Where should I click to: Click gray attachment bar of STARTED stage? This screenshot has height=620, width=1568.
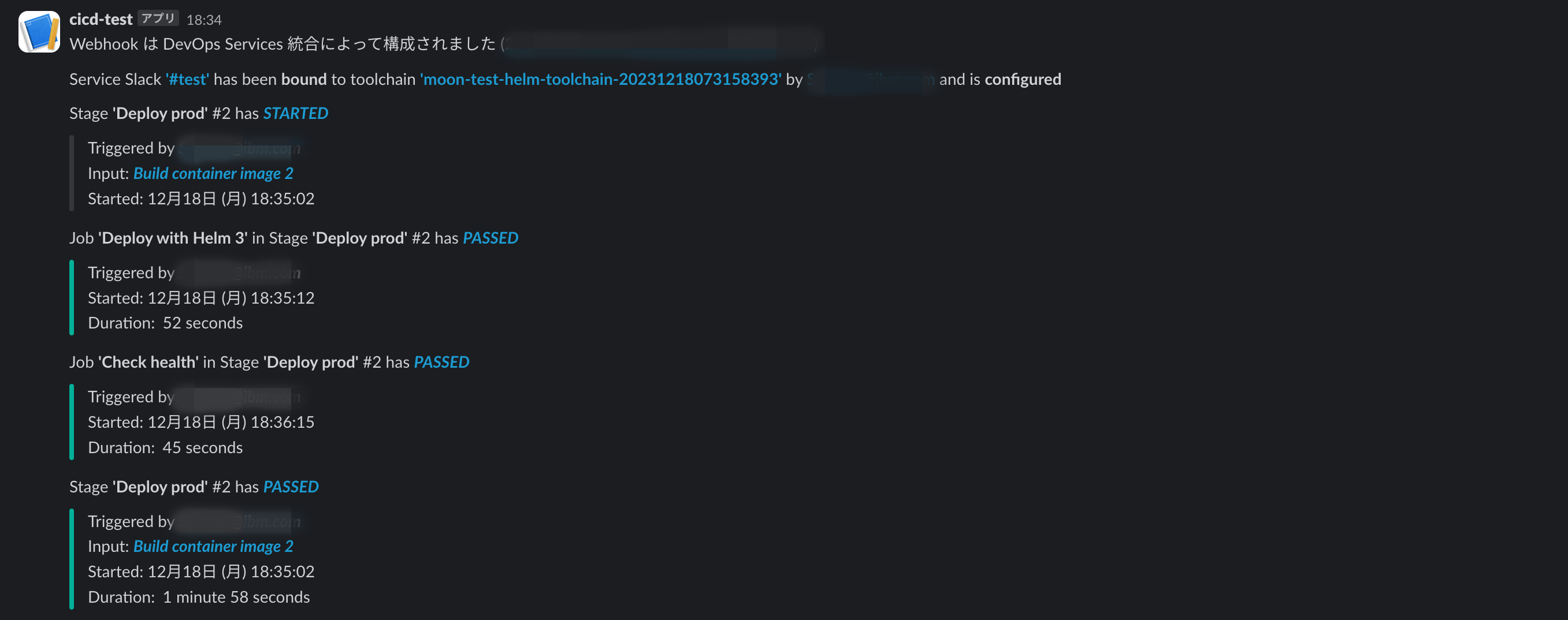tap(72, 173)
